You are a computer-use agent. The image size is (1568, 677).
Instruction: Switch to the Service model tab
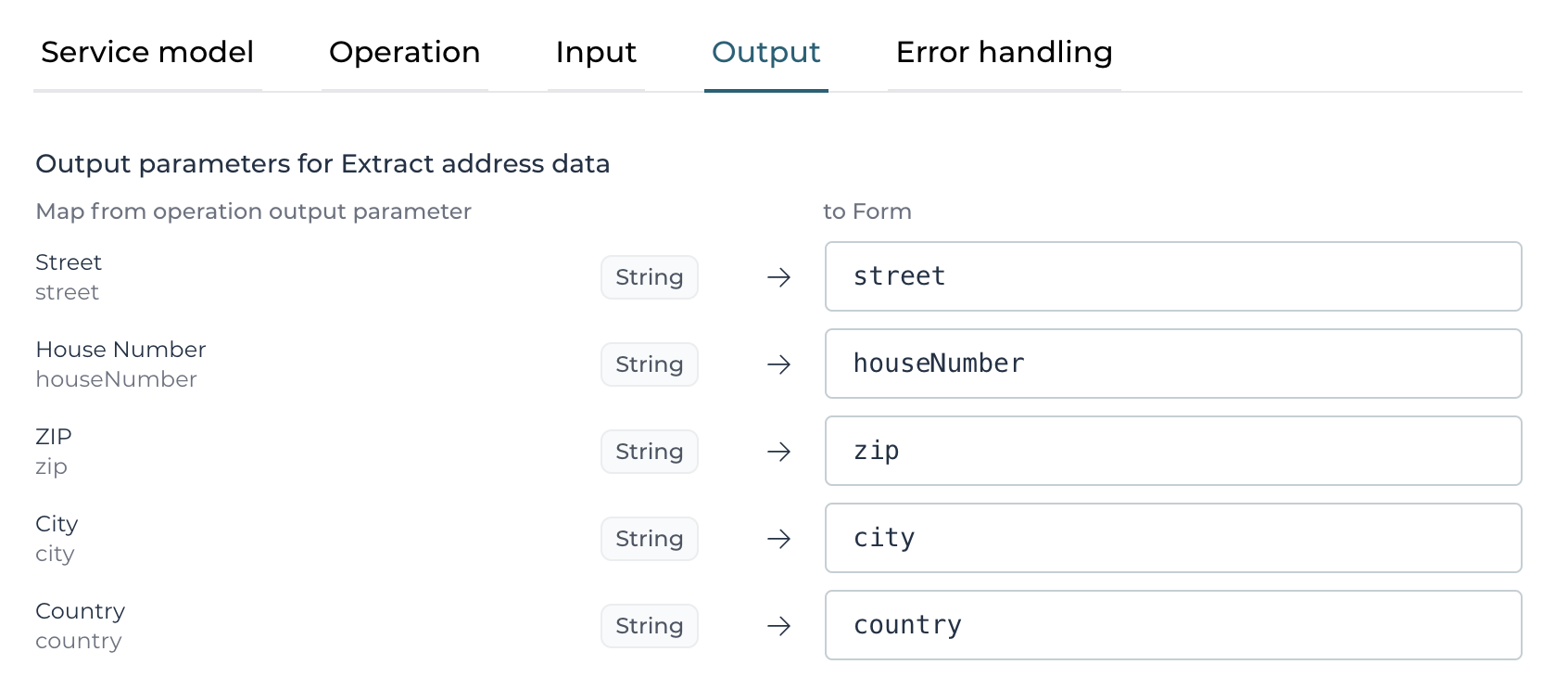pyautogui.click(x=147, y=53)
